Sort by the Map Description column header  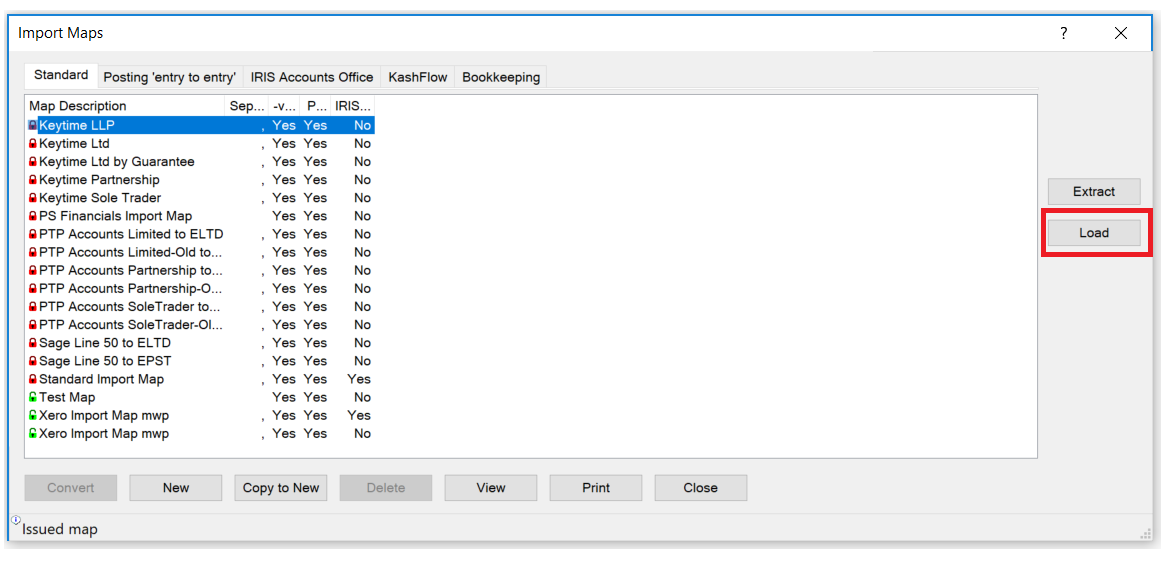125,106
